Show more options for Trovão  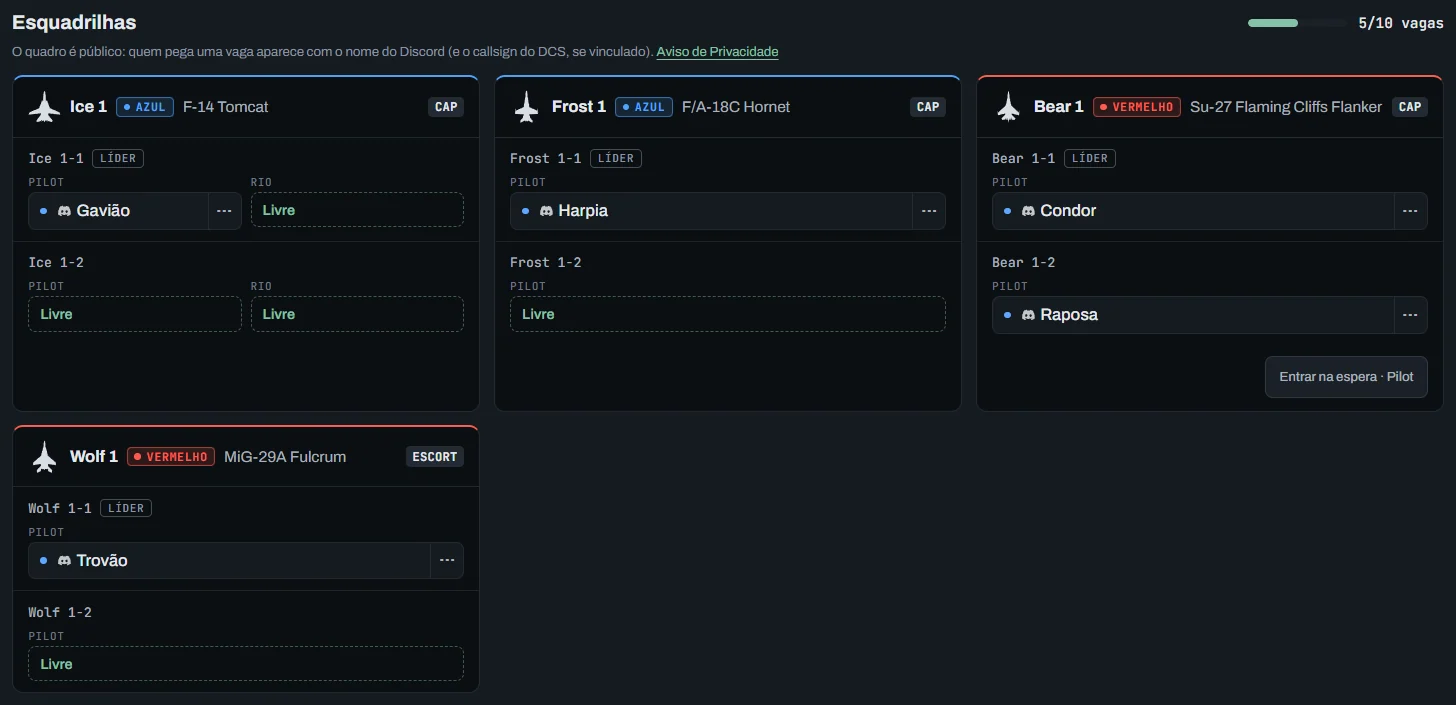click(x=446, y=561)
